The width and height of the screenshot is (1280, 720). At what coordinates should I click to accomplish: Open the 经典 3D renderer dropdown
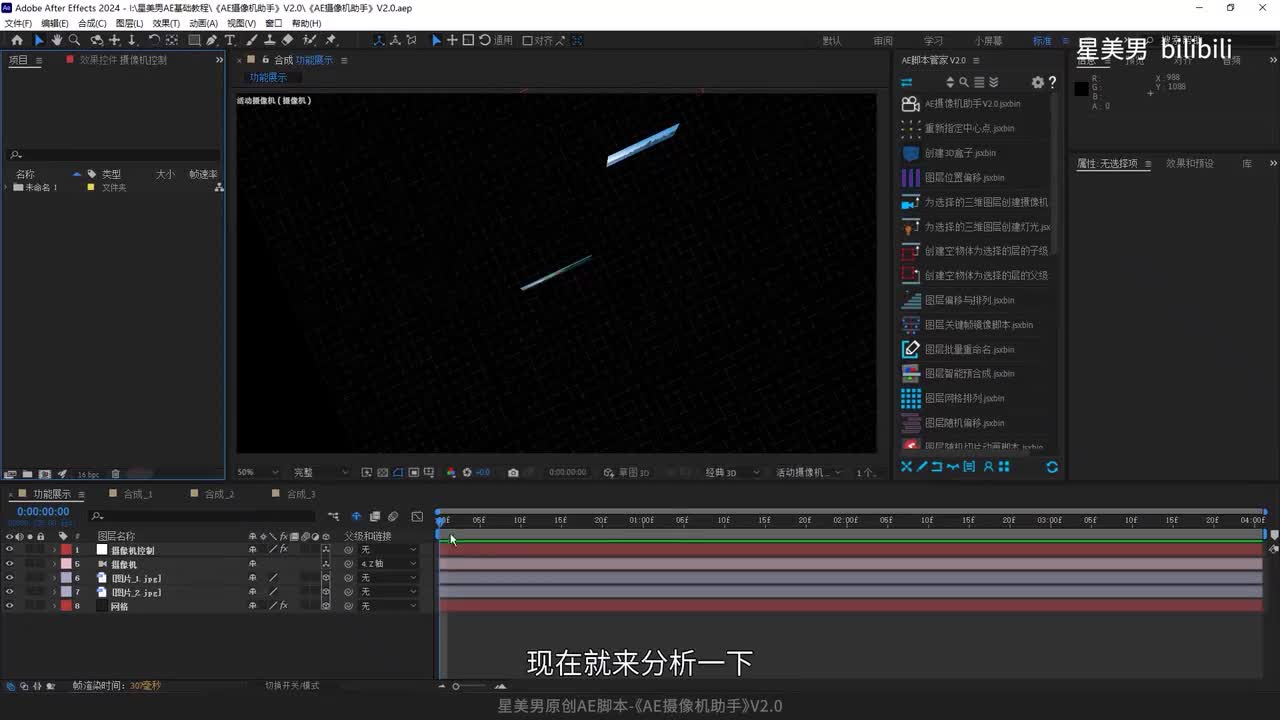733,472
